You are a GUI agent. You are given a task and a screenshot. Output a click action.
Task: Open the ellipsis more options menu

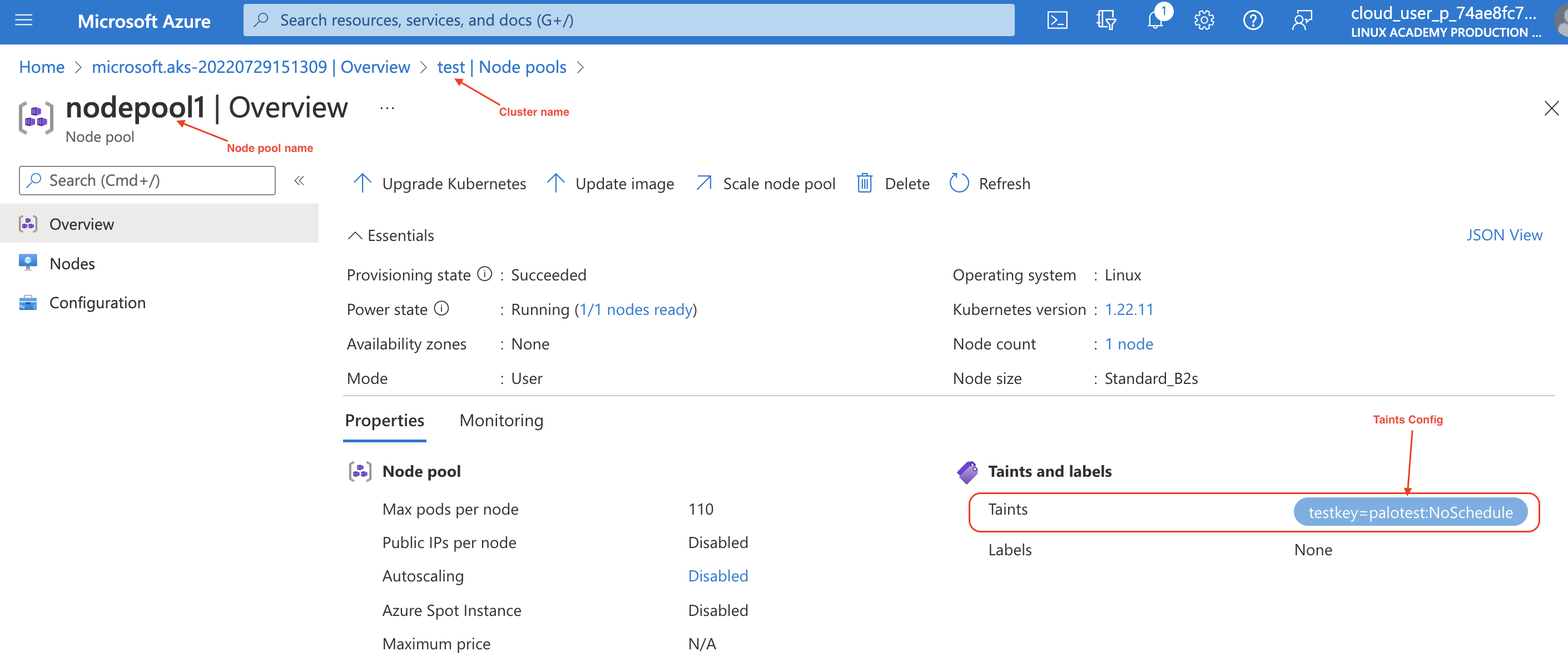pyautogui.click(x=387, y=108)
